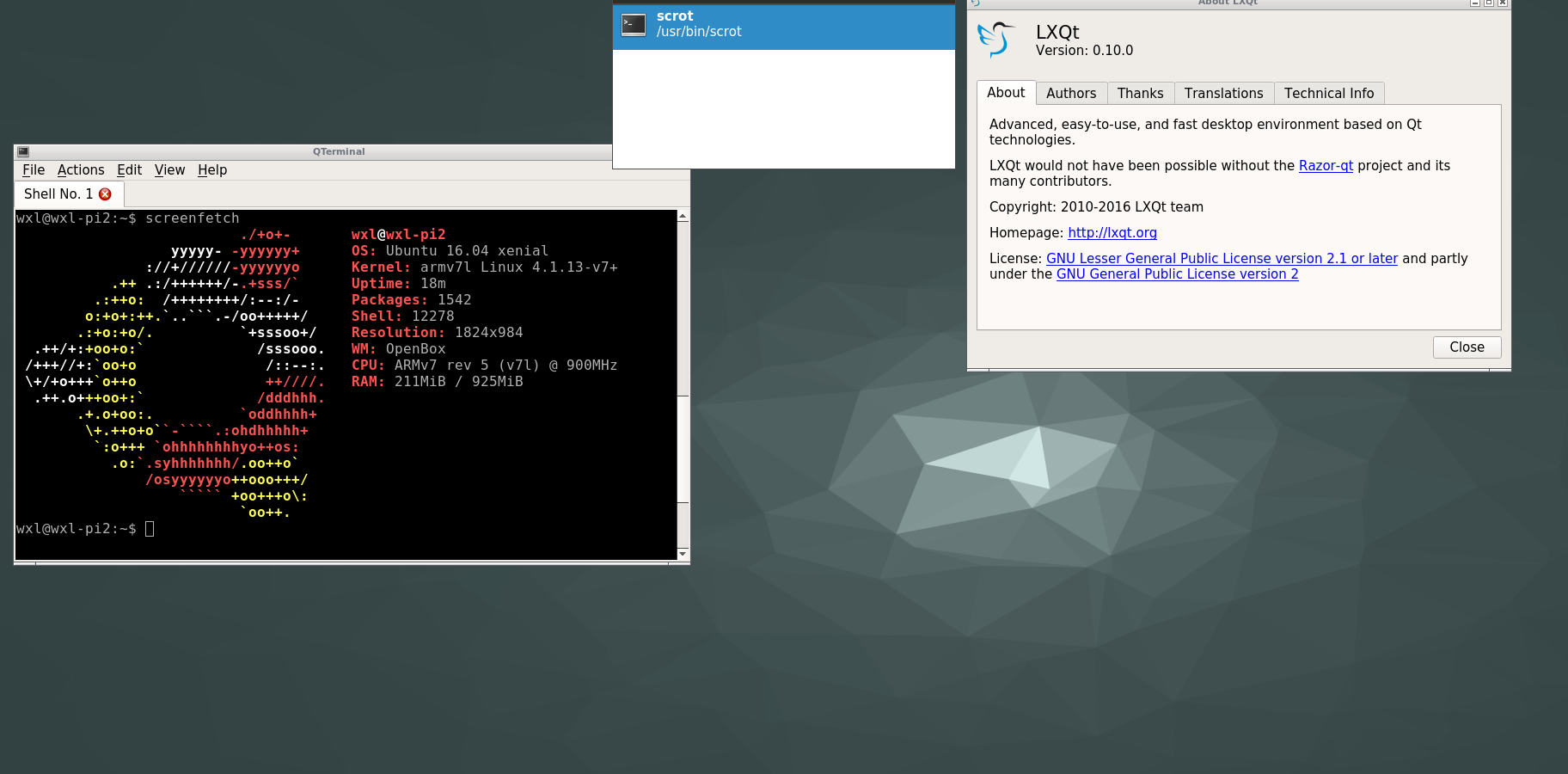Switch to the About tab in About LXQt

(x=1006, y=93)
